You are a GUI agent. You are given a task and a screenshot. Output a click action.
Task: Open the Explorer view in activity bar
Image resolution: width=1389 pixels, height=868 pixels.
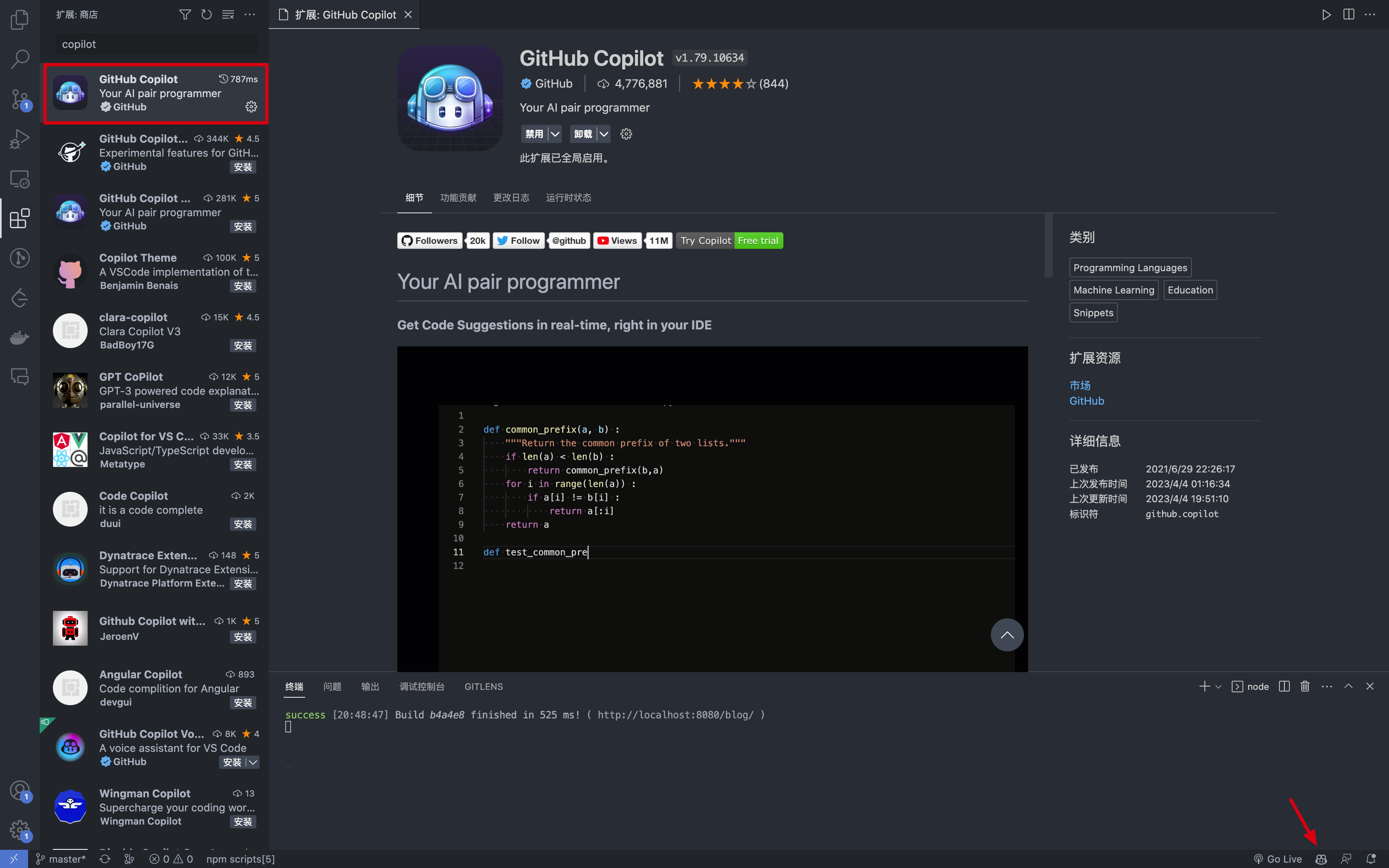click(19, 19)
